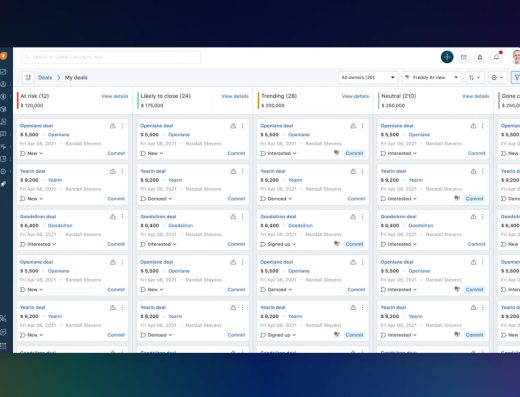Select the Neutral (210) column header
520x397 pixels.
pyautogui.click(x=398, y=96)
